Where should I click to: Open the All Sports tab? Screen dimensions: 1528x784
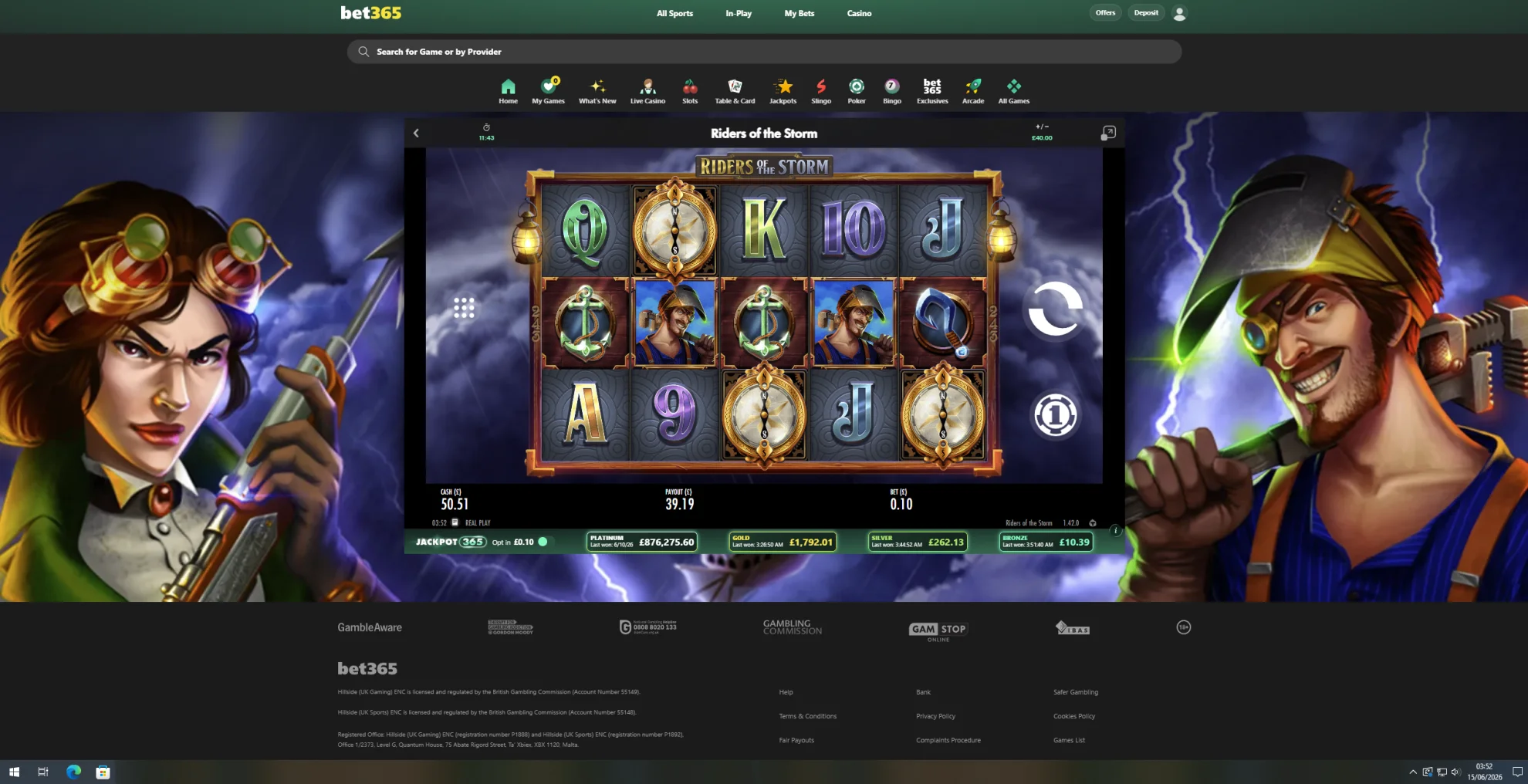[674, 13]
